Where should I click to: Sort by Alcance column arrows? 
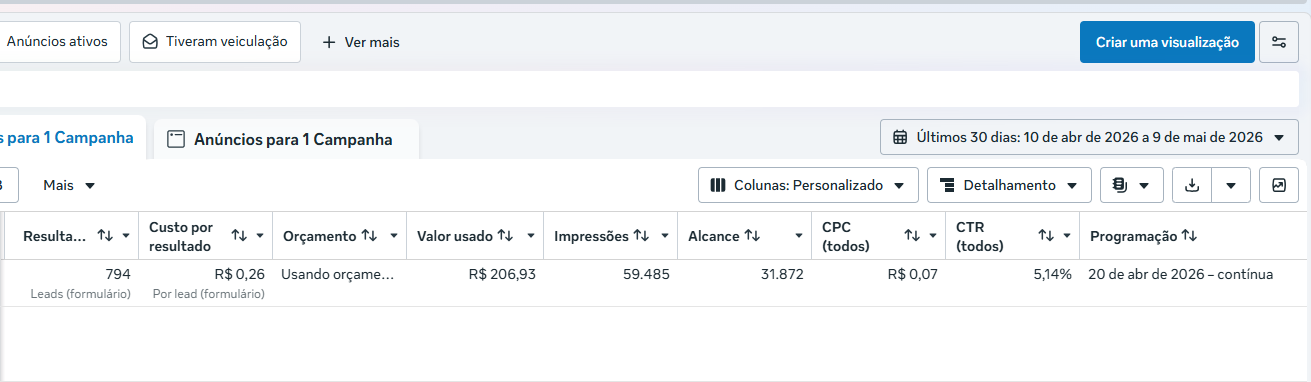752,236
